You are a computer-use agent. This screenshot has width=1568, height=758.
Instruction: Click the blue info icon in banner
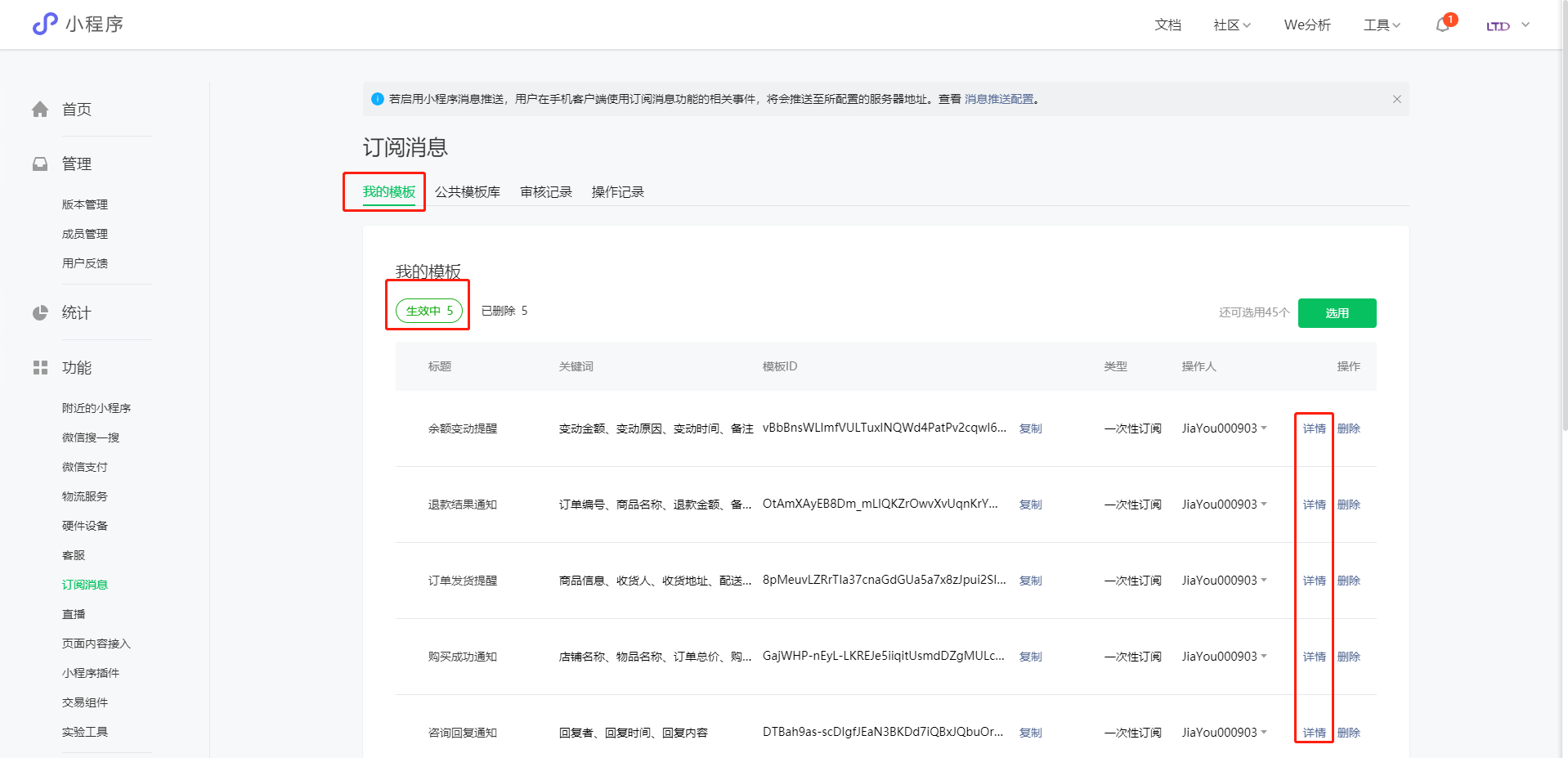[x=378, y=99]
